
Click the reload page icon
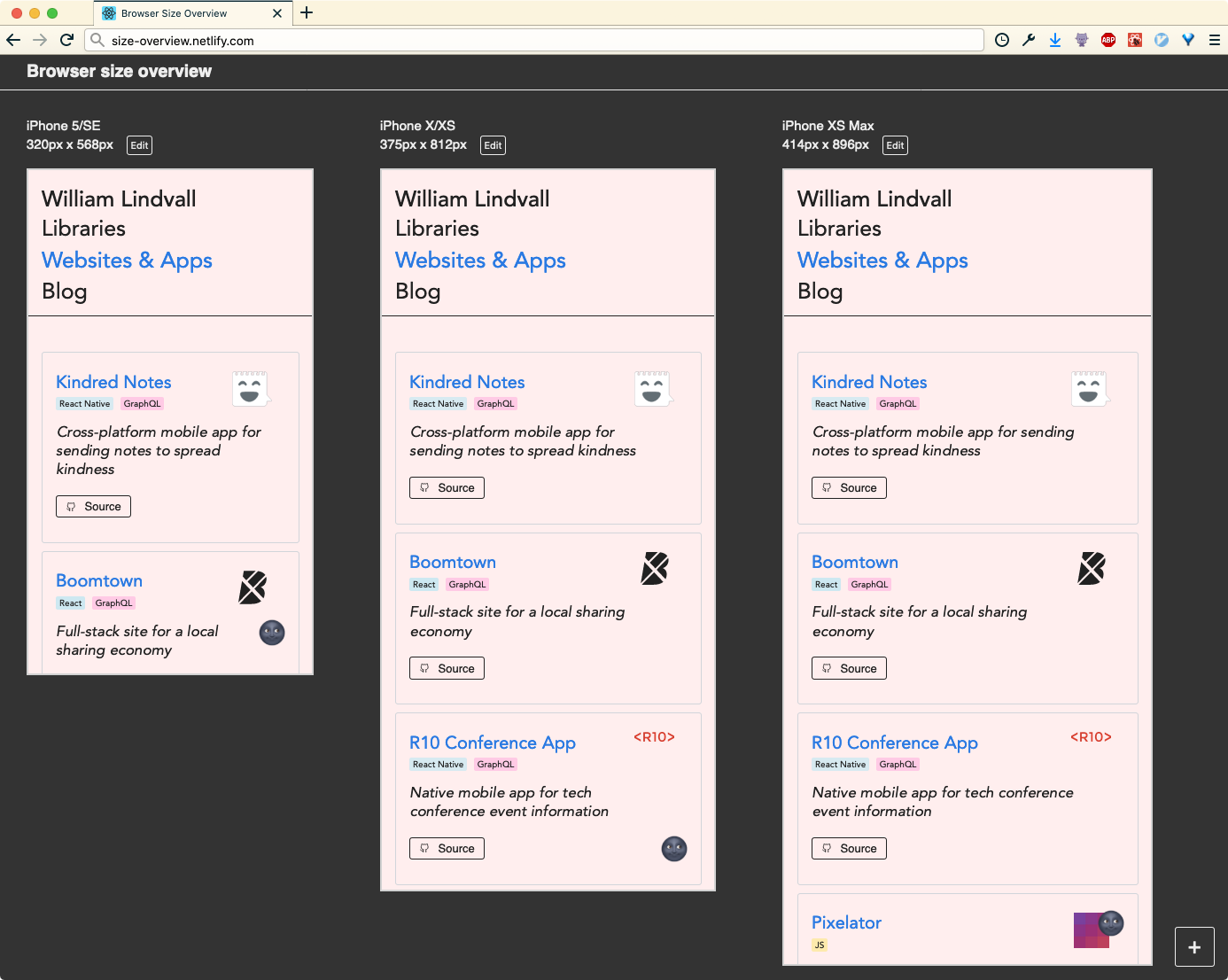pyautogui.click(x=66, y=40)
